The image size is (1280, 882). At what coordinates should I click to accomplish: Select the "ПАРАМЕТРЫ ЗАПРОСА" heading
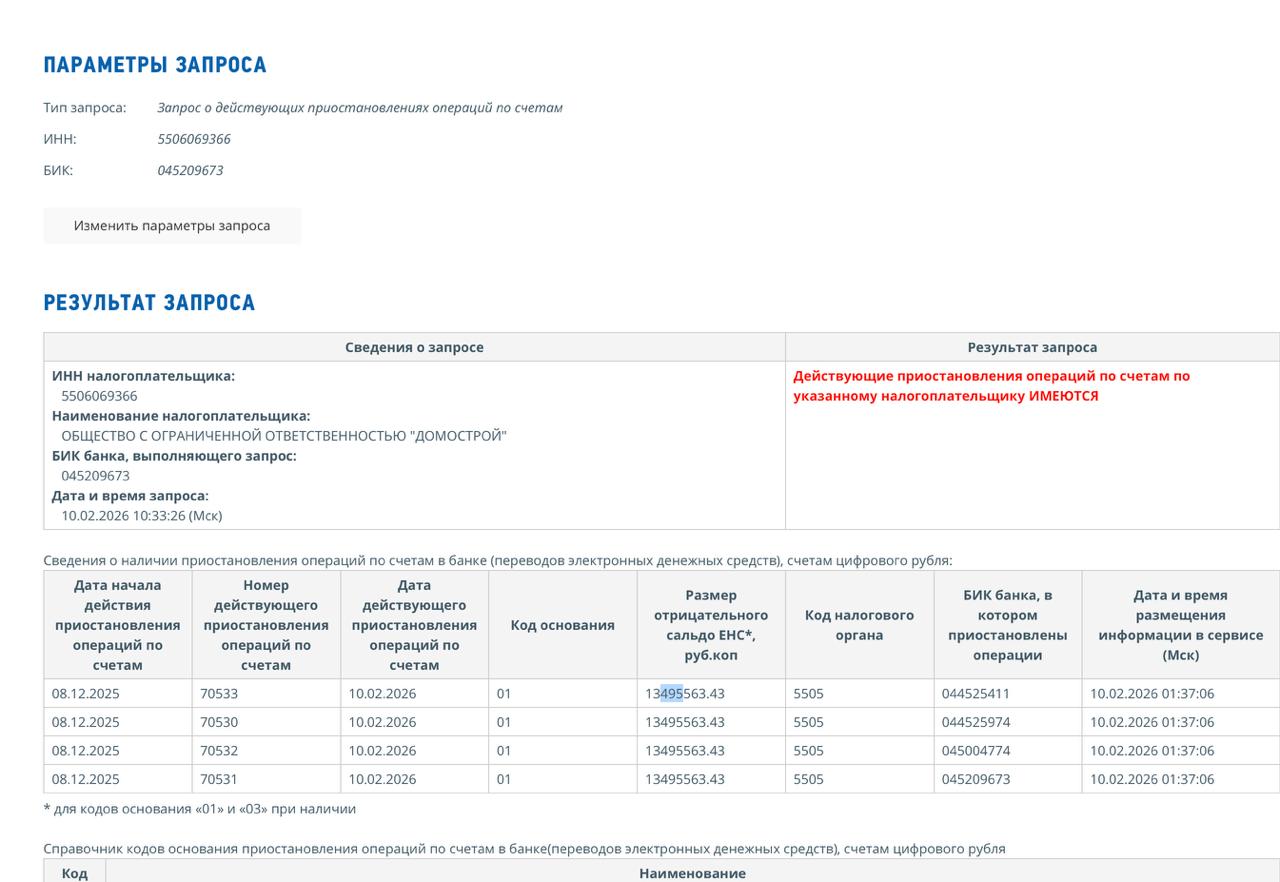[x=155, y=65]
